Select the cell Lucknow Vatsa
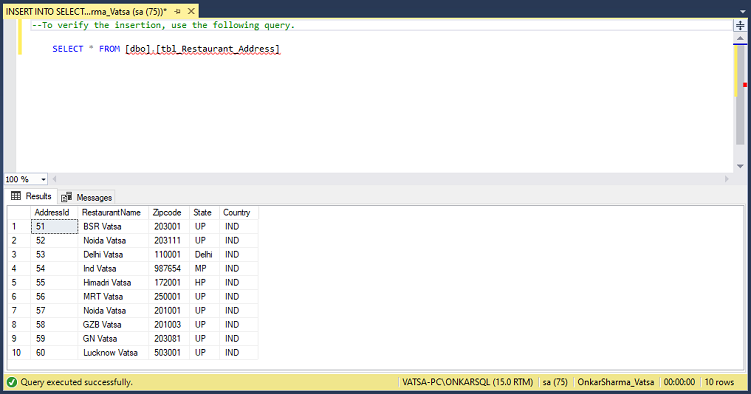 [113, 353]
